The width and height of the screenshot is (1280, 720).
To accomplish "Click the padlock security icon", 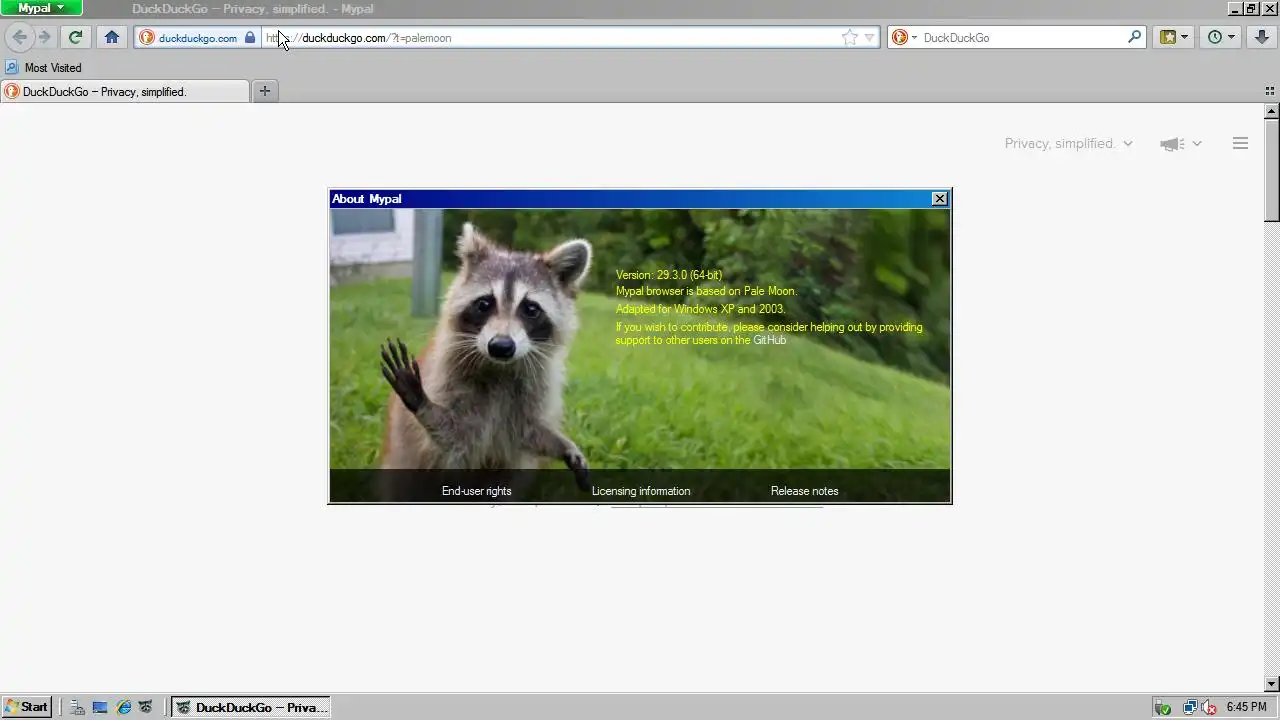I will (250, 38).
